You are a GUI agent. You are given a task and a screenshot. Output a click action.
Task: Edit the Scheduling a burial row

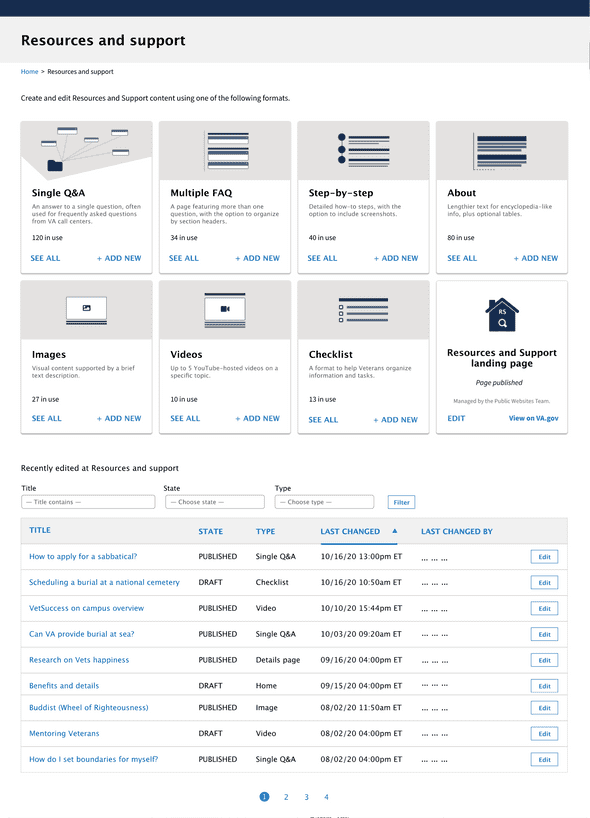pyautogui.click(x=544, y=582)
